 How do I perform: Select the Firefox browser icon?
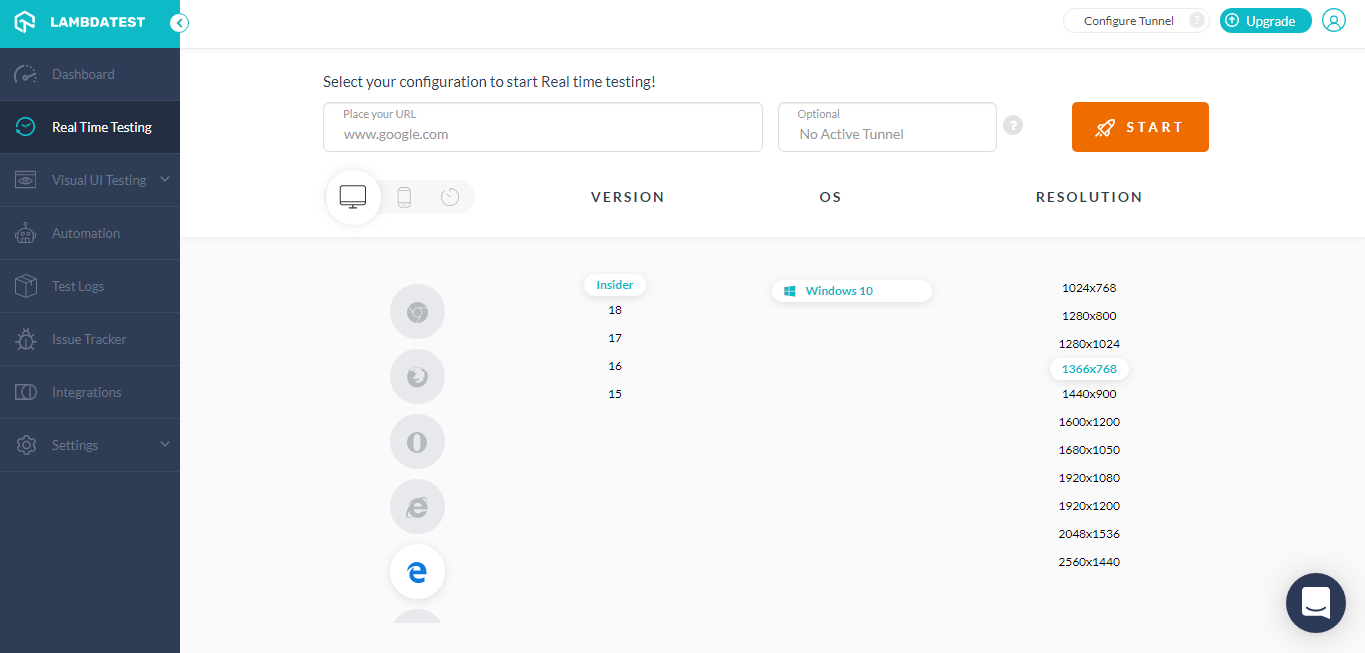(x=417, y=376)
